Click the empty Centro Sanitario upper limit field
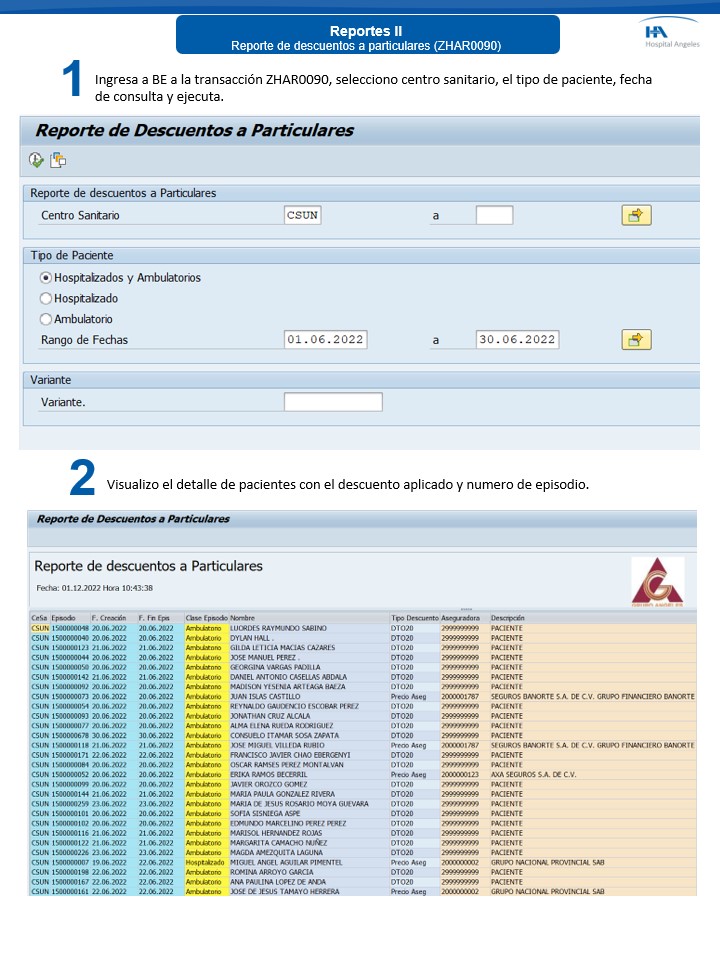This screenshot has width=720, height=960. pos(494,215)
